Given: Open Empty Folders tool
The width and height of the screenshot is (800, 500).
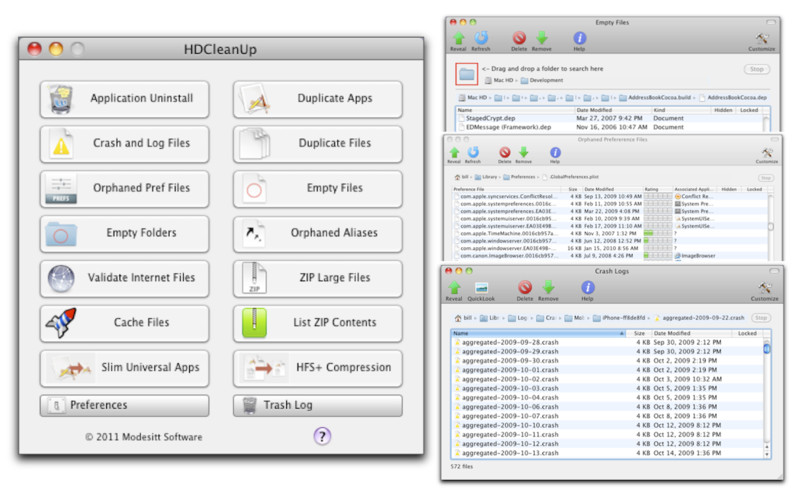Looking at the screenshot, I should [x=124, y=233].
